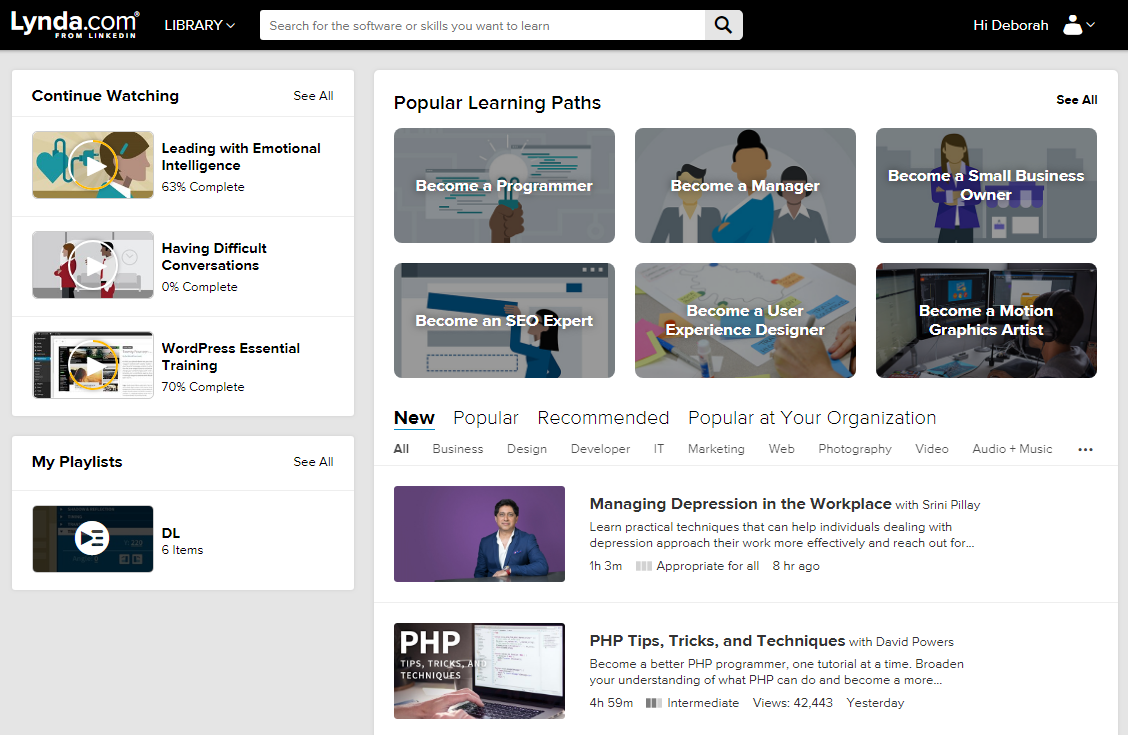Click the Appropriate for all level label

point(708,566)
